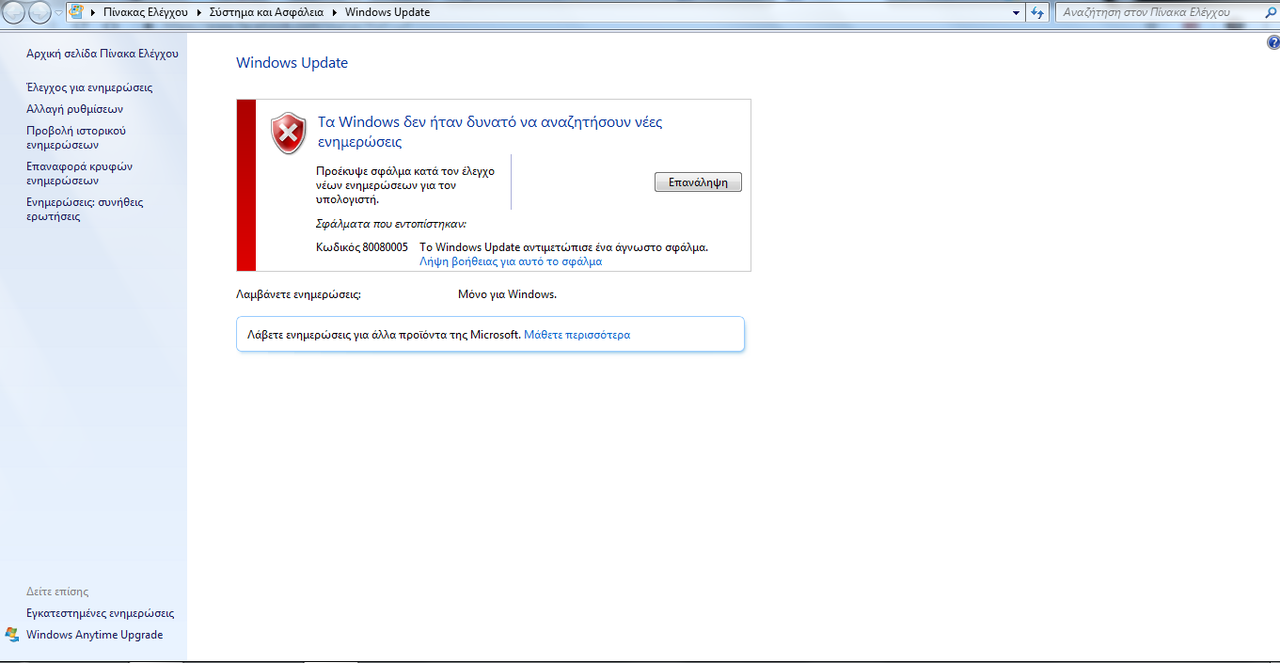Expand breadcrumb arrow before Πίνακας Ελέγχου
The width and height of the screenshot is (1280, 663).
pos(93,13)
